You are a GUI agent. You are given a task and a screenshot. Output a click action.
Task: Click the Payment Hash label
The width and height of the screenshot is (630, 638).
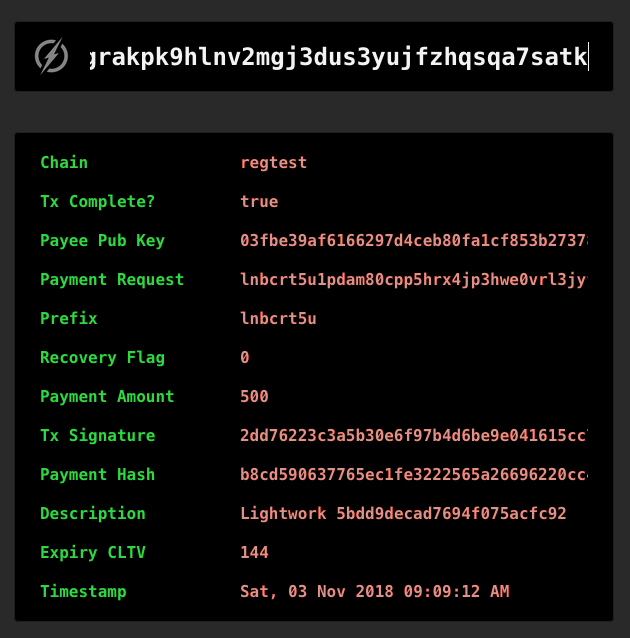tap(98, 474)
